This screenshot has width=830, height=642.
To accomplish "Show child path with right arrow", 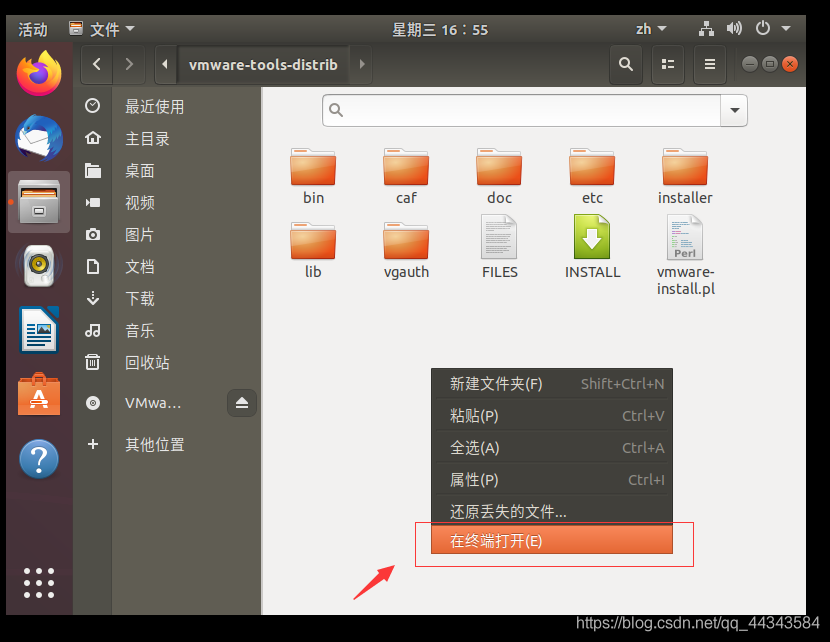I will [x=362, y=65].
